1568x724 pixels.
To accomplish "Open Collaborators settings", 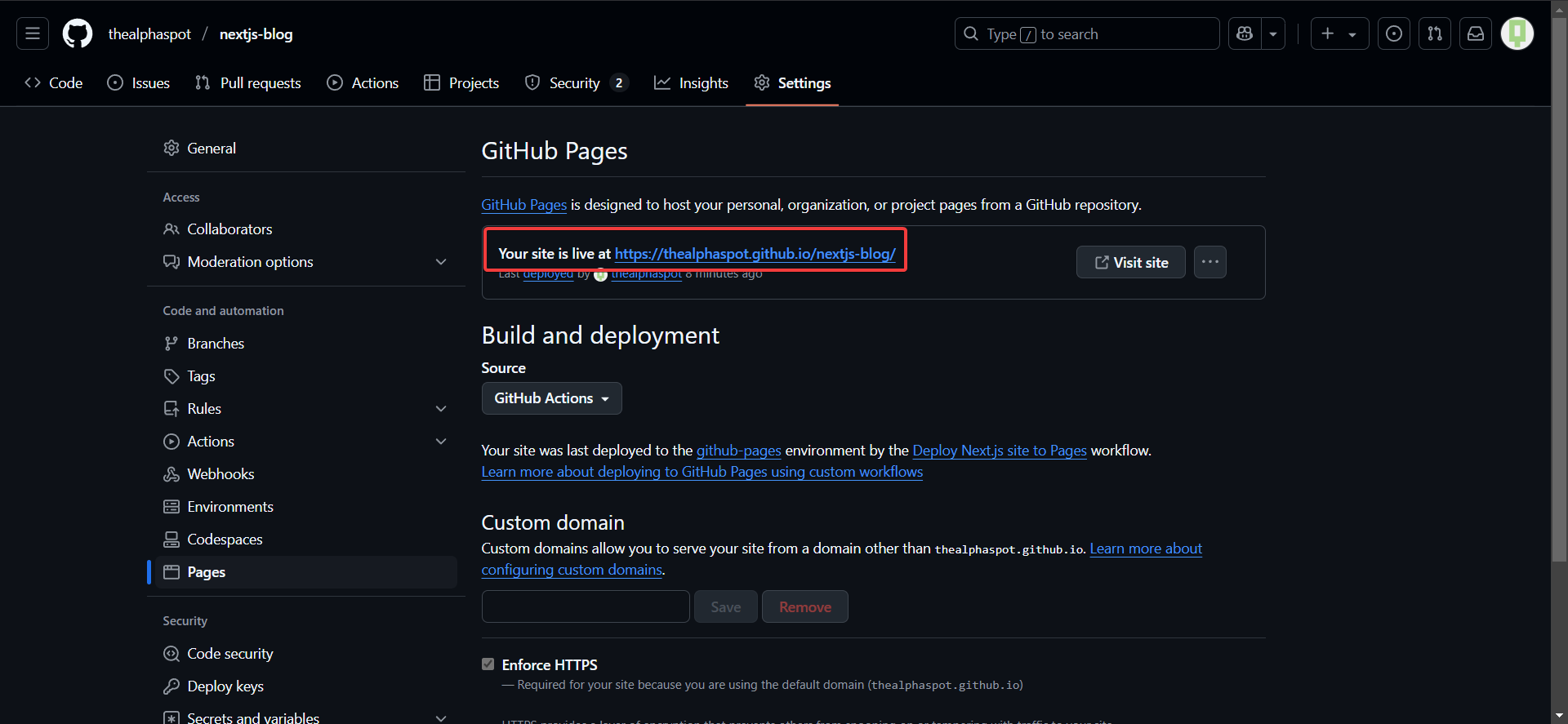I will pos(306,229).
